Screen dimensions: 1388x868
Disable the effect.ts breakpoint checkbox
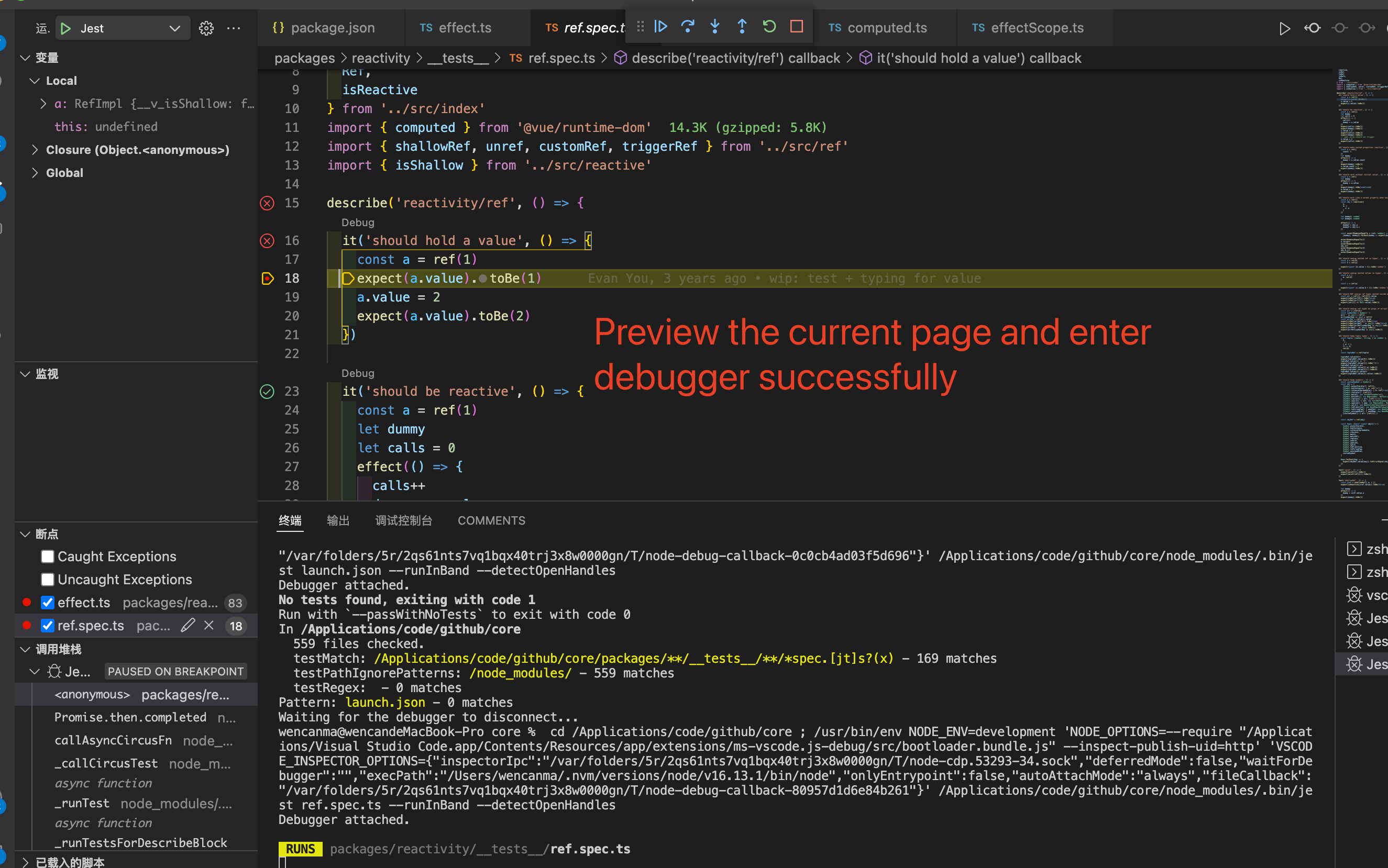[x=48, y=602]
